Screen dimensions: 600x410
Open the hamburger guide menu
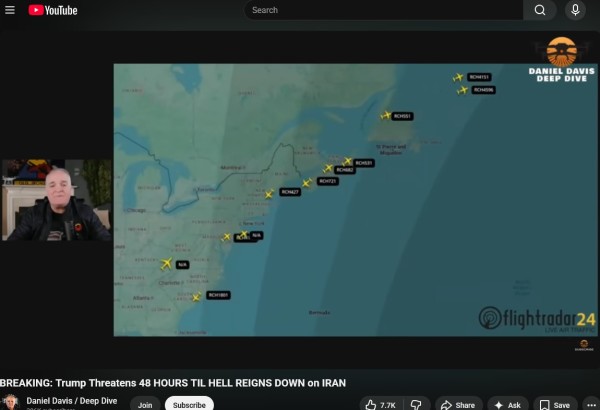pos(11,10)
